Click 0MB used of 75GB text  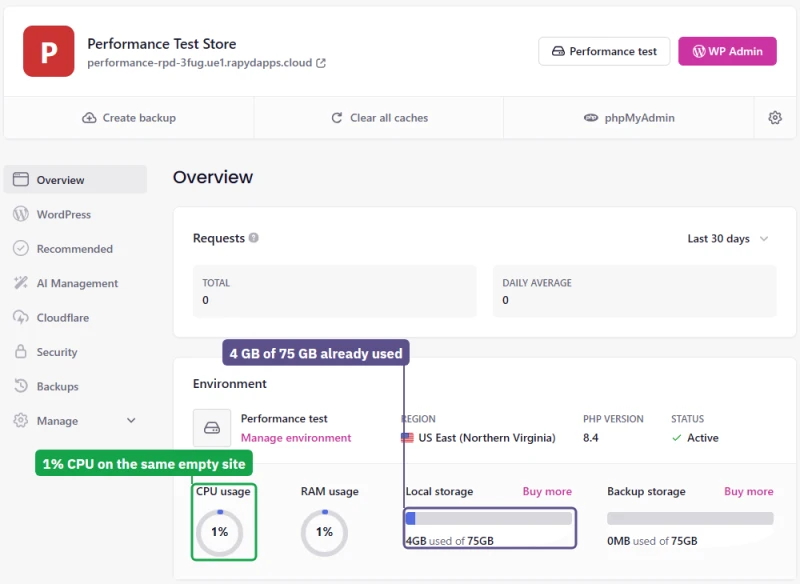tap(652, 541)
